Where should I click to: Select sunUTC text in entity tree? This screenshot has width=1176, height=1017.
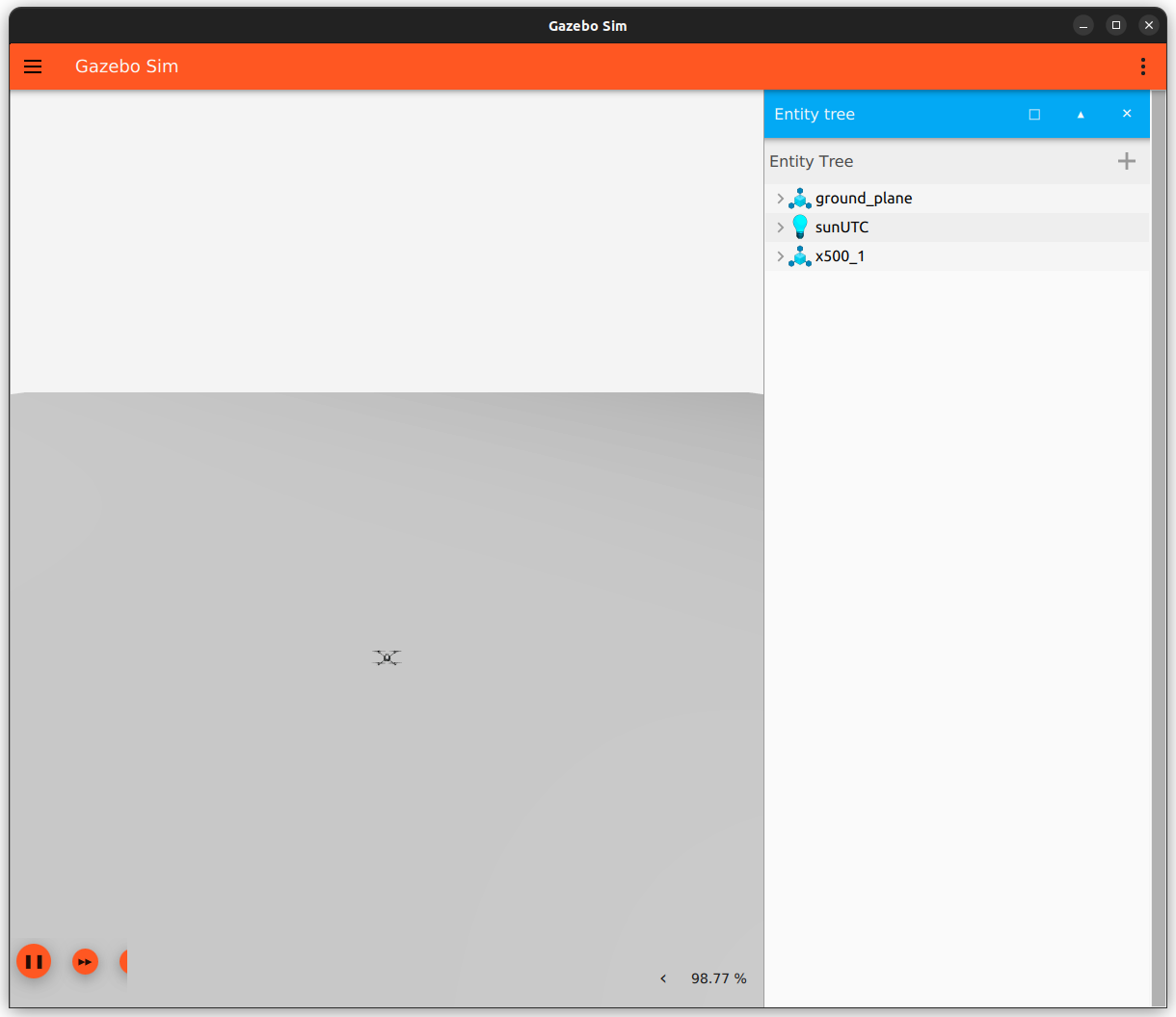[x=842, y=227]
